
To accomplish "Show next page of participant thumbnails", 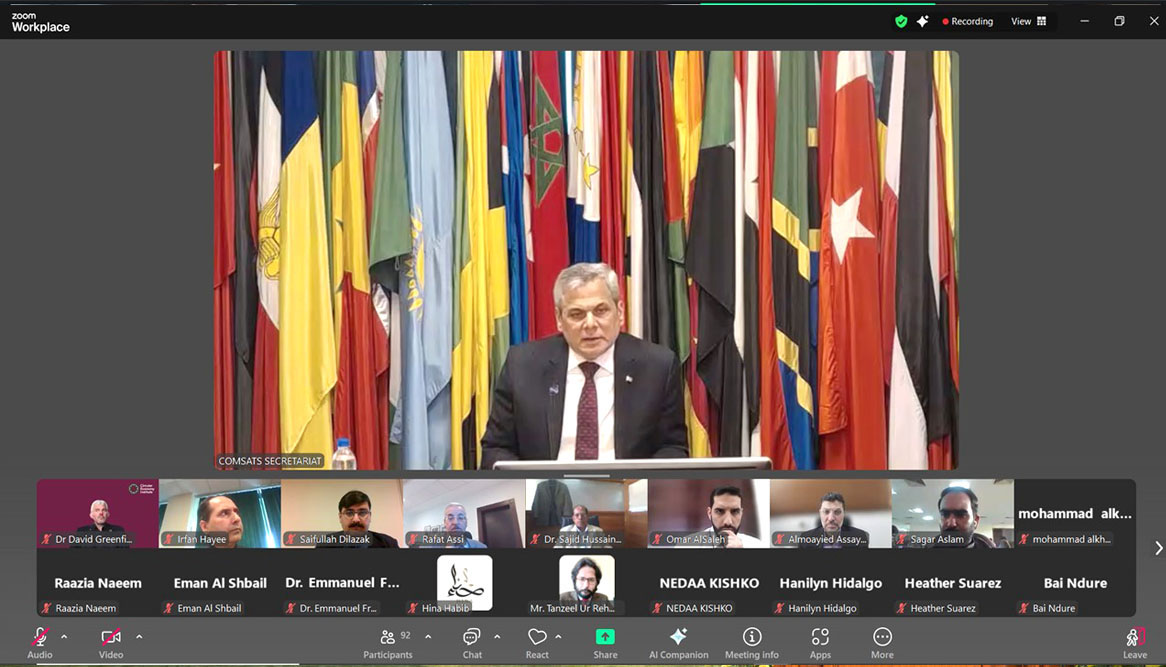I will [1158, 548].
